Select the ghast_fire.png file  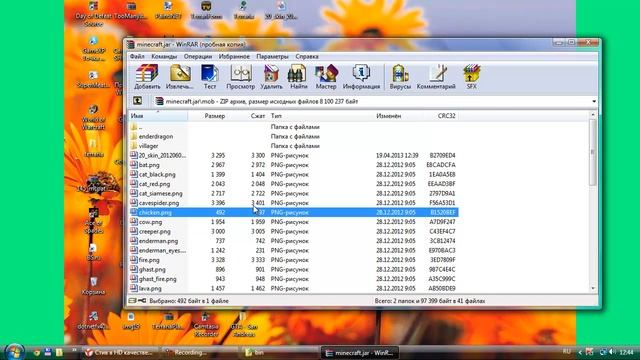click(x=294, y=279)
